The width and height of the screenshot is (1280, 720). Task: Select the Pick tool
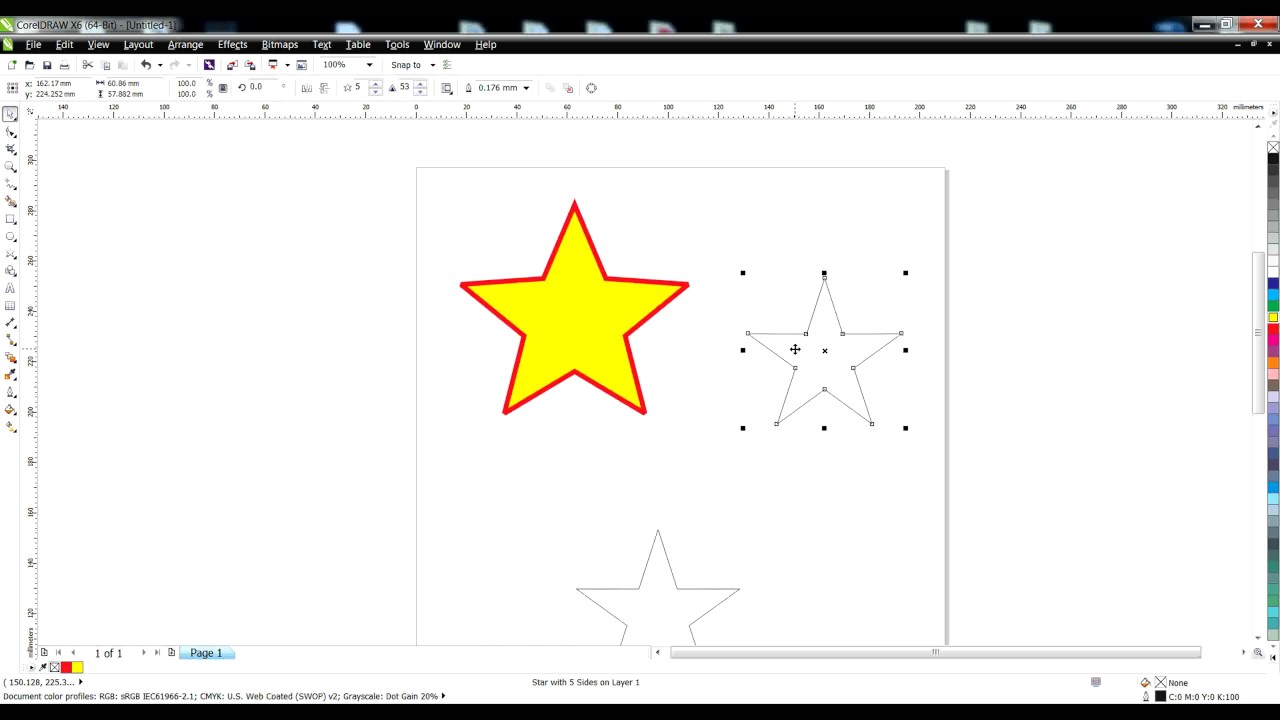point(10,114)
